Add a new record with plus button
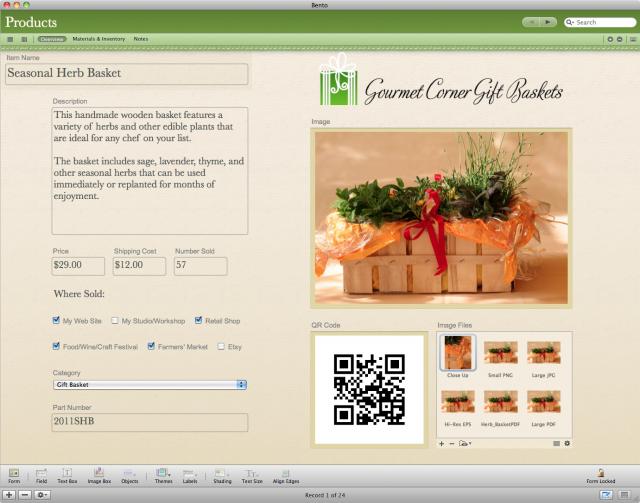Screen dimensions: 640x503 pyautogui.click(x=9, y=495)
